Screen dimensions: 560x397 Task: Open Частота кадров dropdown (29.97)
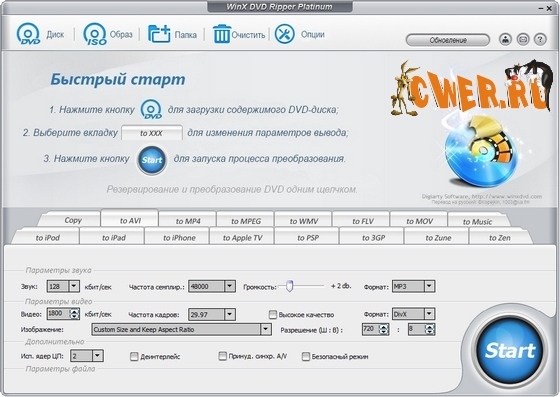pos(212,315)
